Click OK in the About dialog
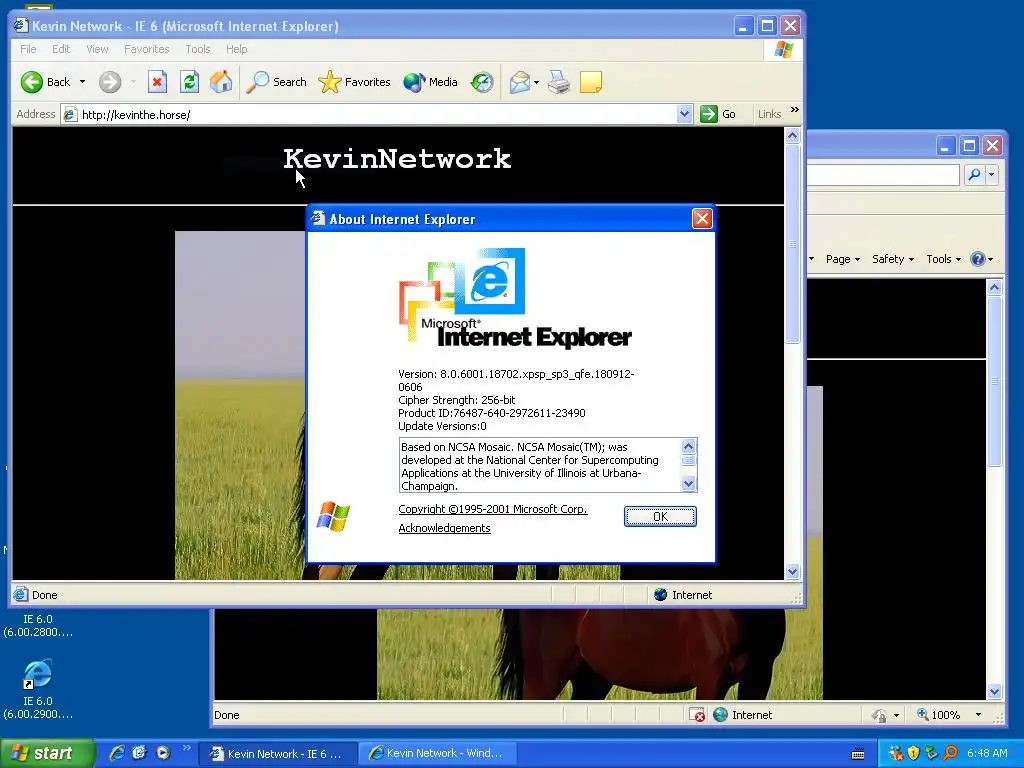Image resolution: width=1024 pixels, height=768 pixels. [660, 517]
